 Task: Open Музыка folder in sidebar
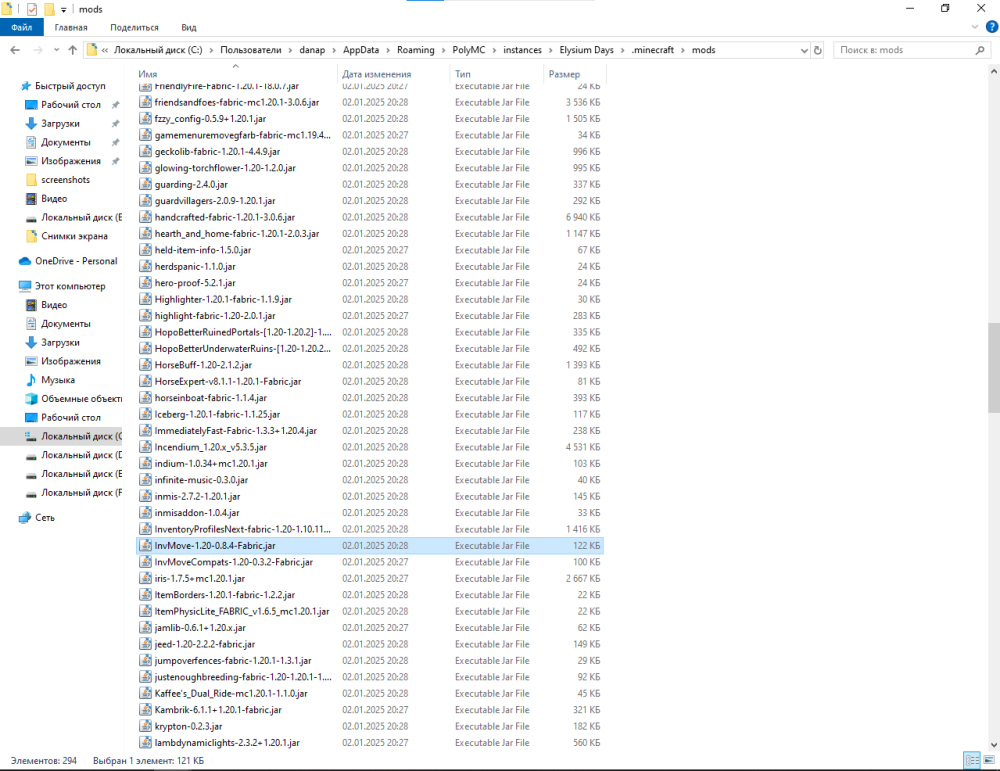coord(50,379)
